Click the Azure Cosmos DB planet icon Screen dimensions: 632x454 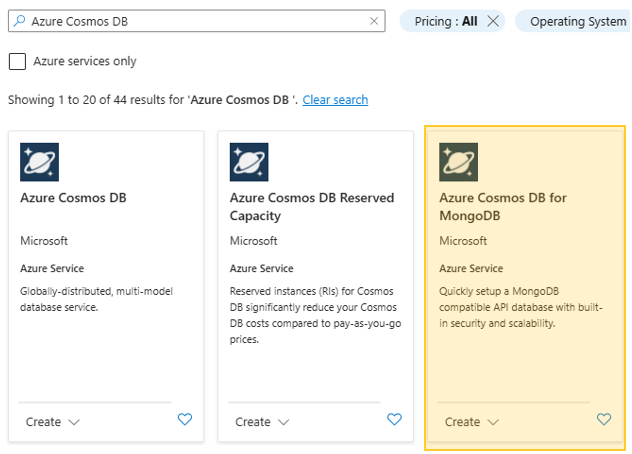tap(39, 162)
